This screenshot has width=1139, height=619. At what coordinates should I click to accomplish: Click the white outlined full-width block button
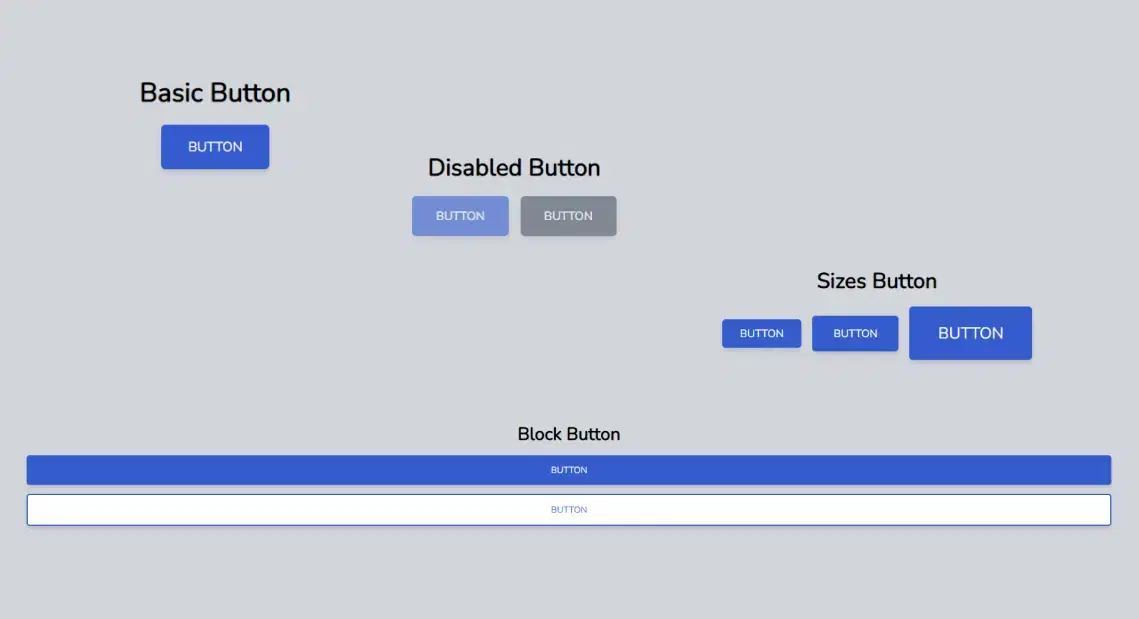[568, 510]
